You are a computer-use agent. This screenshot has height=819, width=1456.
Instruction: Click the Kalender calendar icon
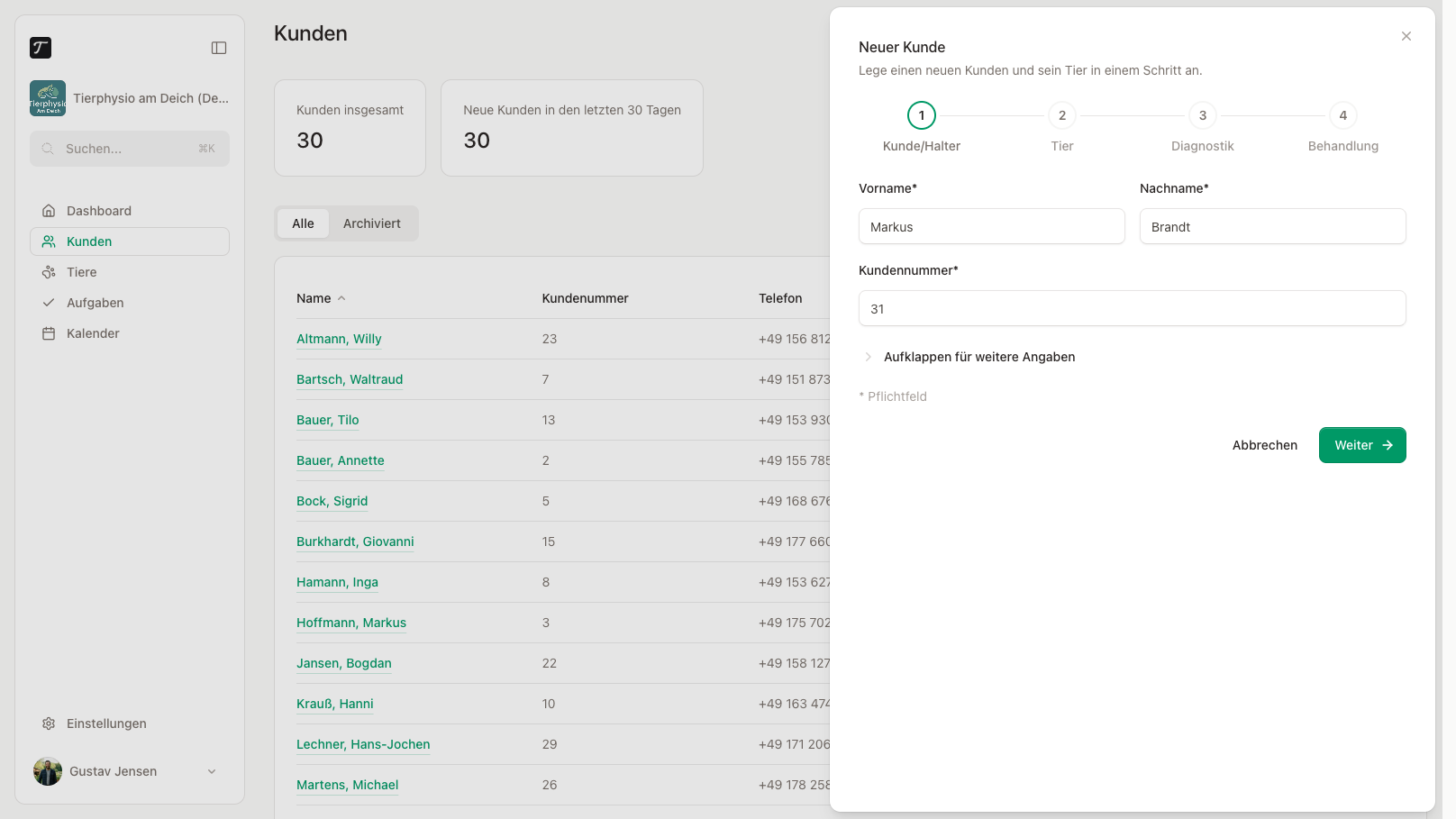(49, 333)
